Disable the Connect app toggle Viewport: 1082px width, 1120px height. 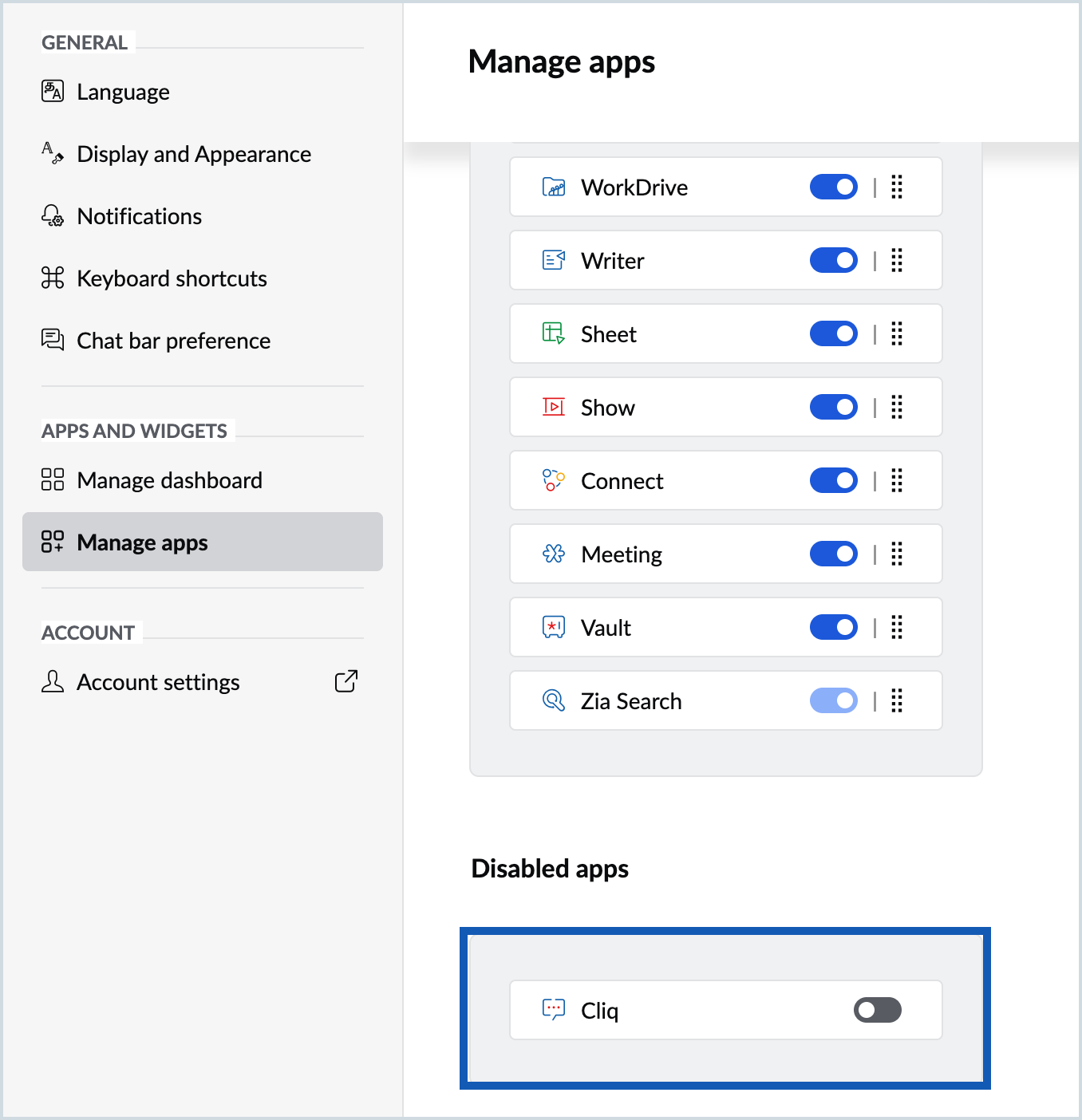834,480
